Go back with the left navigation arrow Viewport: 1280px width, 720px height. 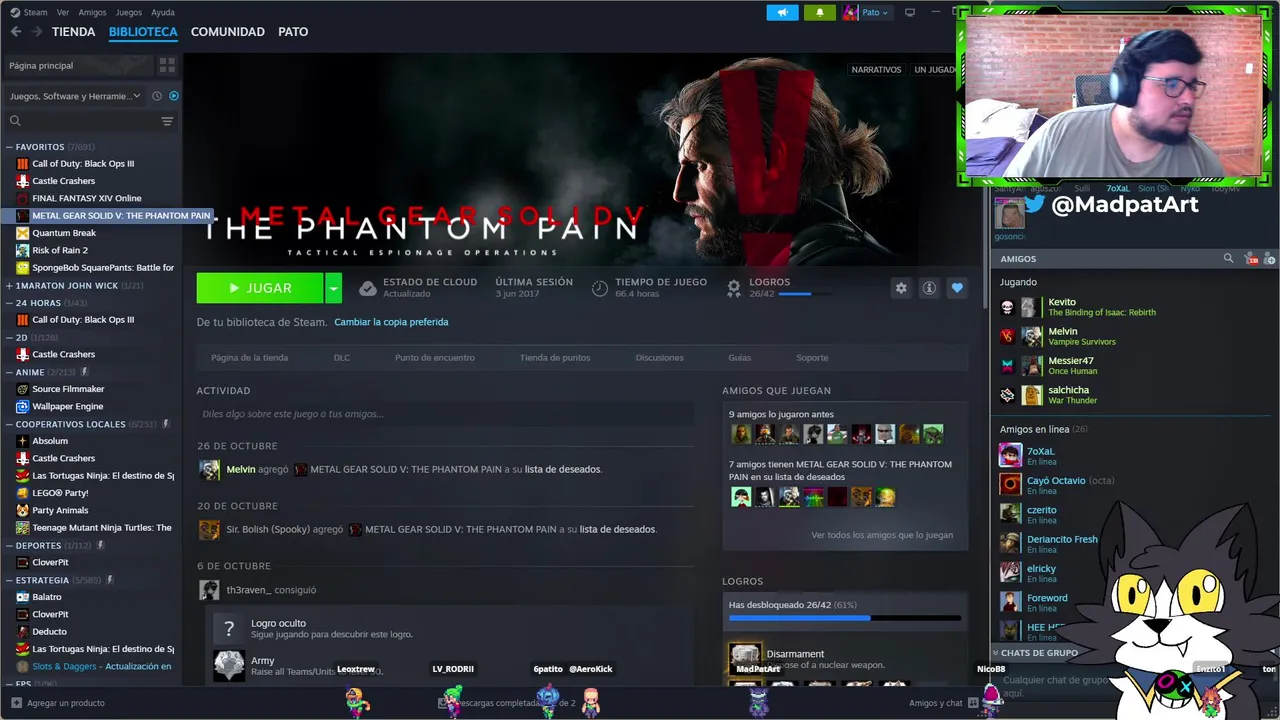pyautogui.click(x=15, y=32)
